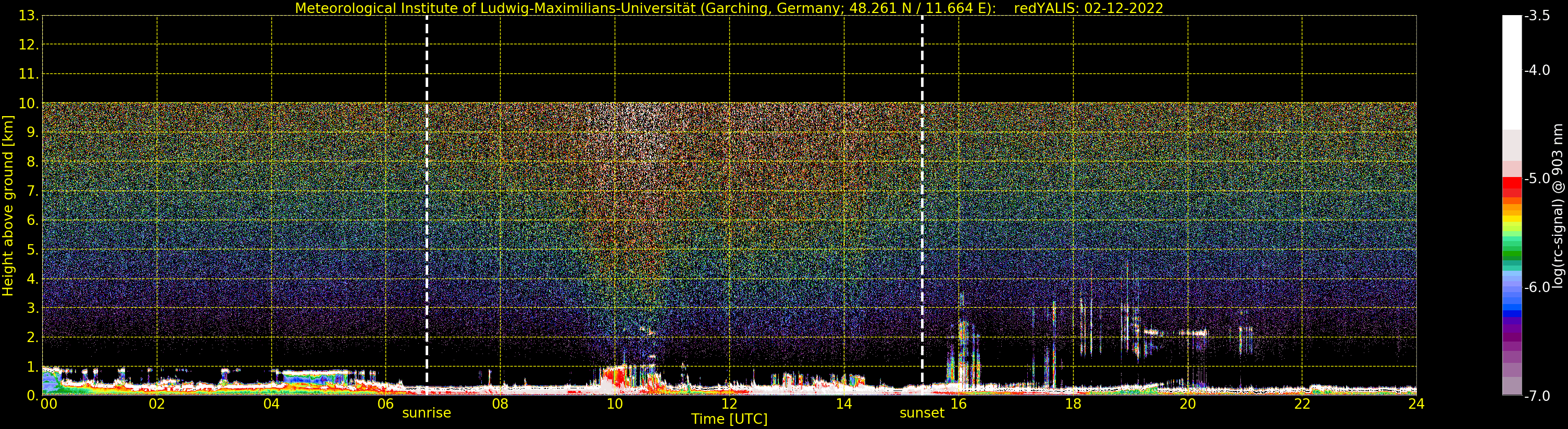Click the x-axis tick label '06'
The width and height of the screenshot is (1568, 429).
[x=386, y=404]
